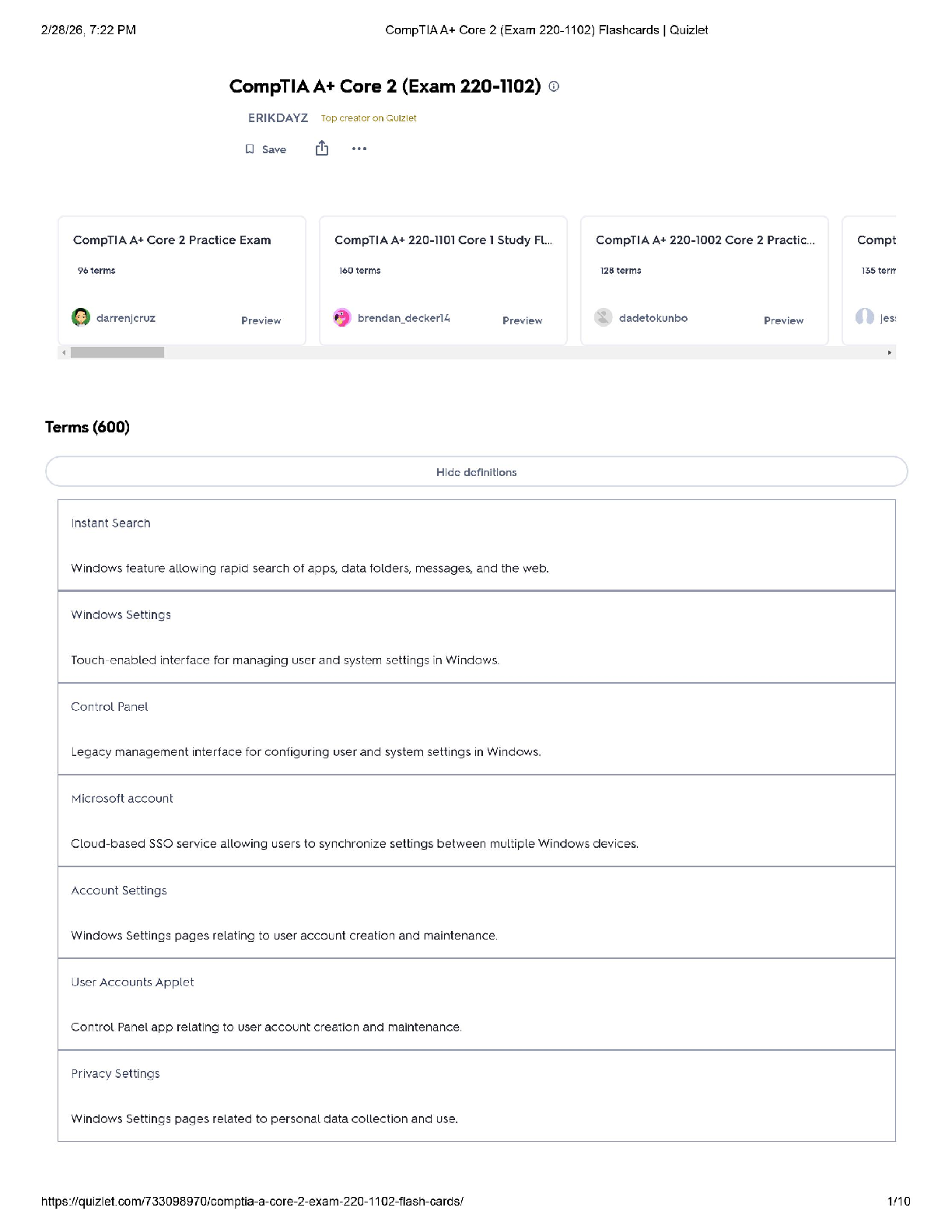Click the share icon
Viewport: 952px width, 1232px height.
[322, 149]
